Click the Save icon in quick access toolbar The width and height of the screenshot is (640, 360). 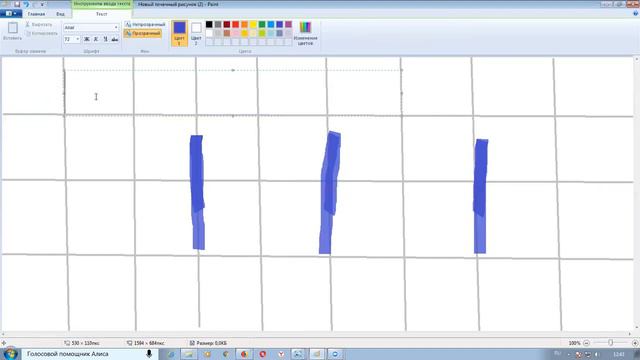(x=17, y=4)
